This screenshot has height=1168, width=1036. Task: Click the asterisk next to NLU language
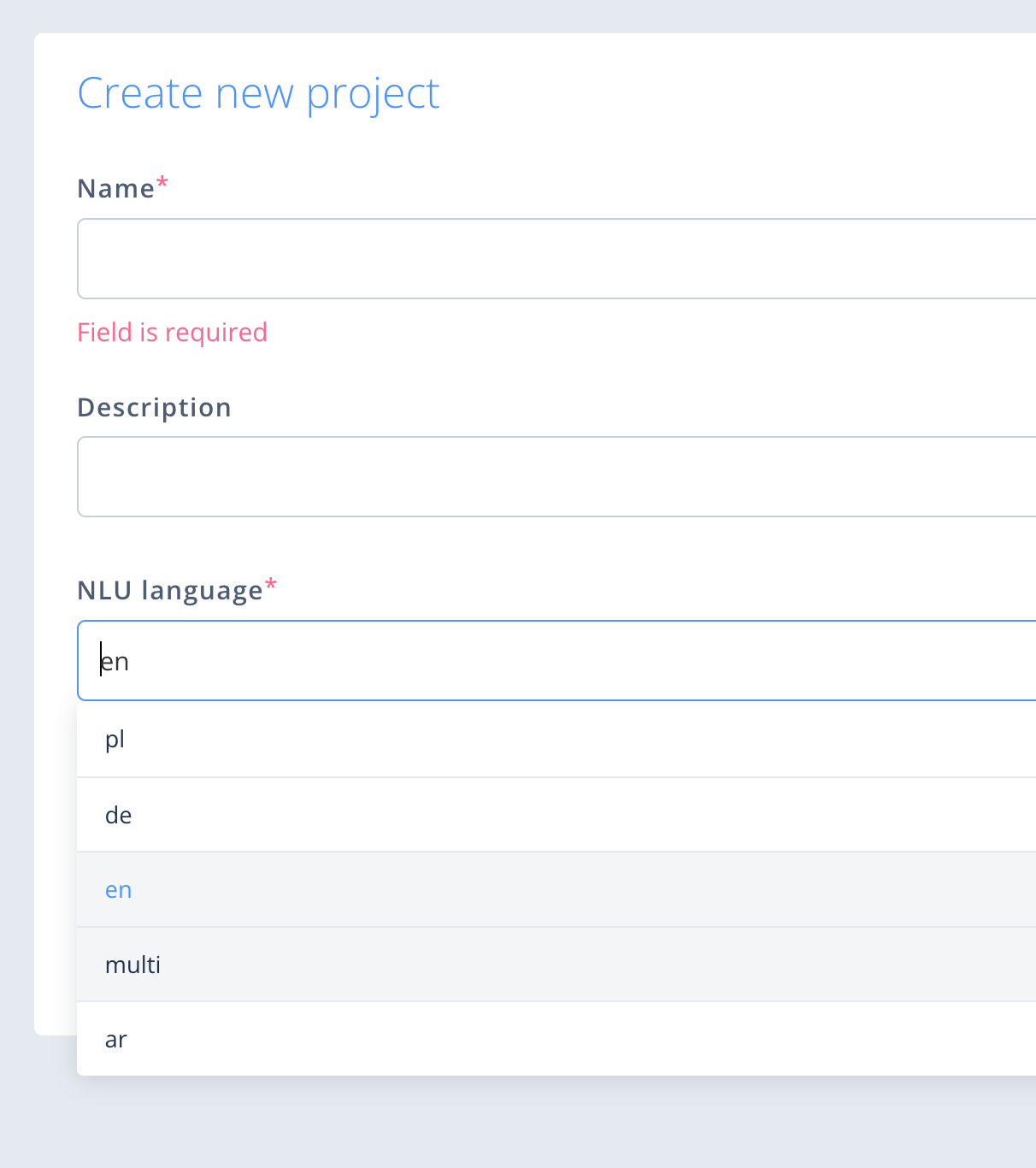coord(271,584)
